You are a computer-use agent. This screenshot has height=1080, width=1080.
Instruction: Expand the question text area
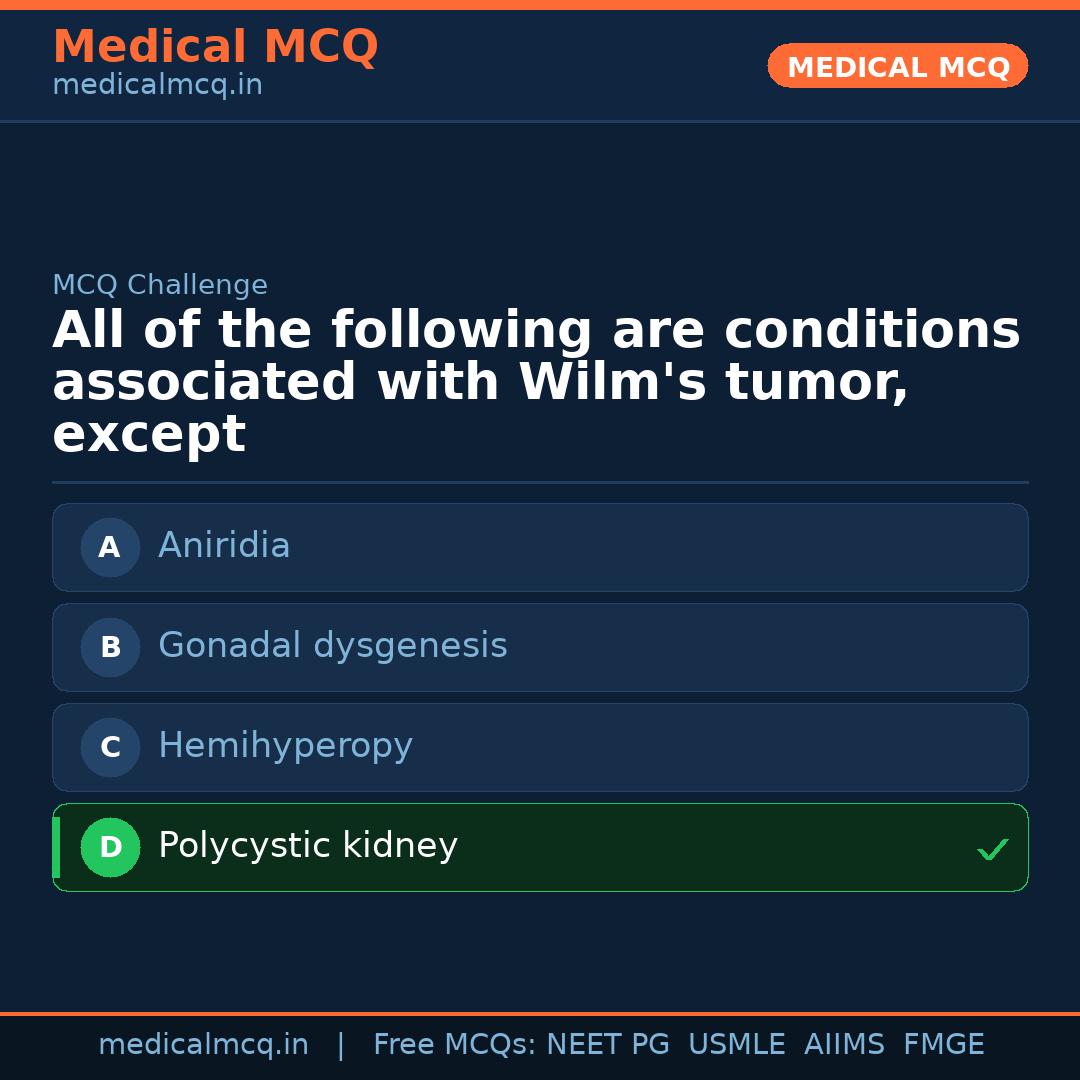(x=535, y=380)
